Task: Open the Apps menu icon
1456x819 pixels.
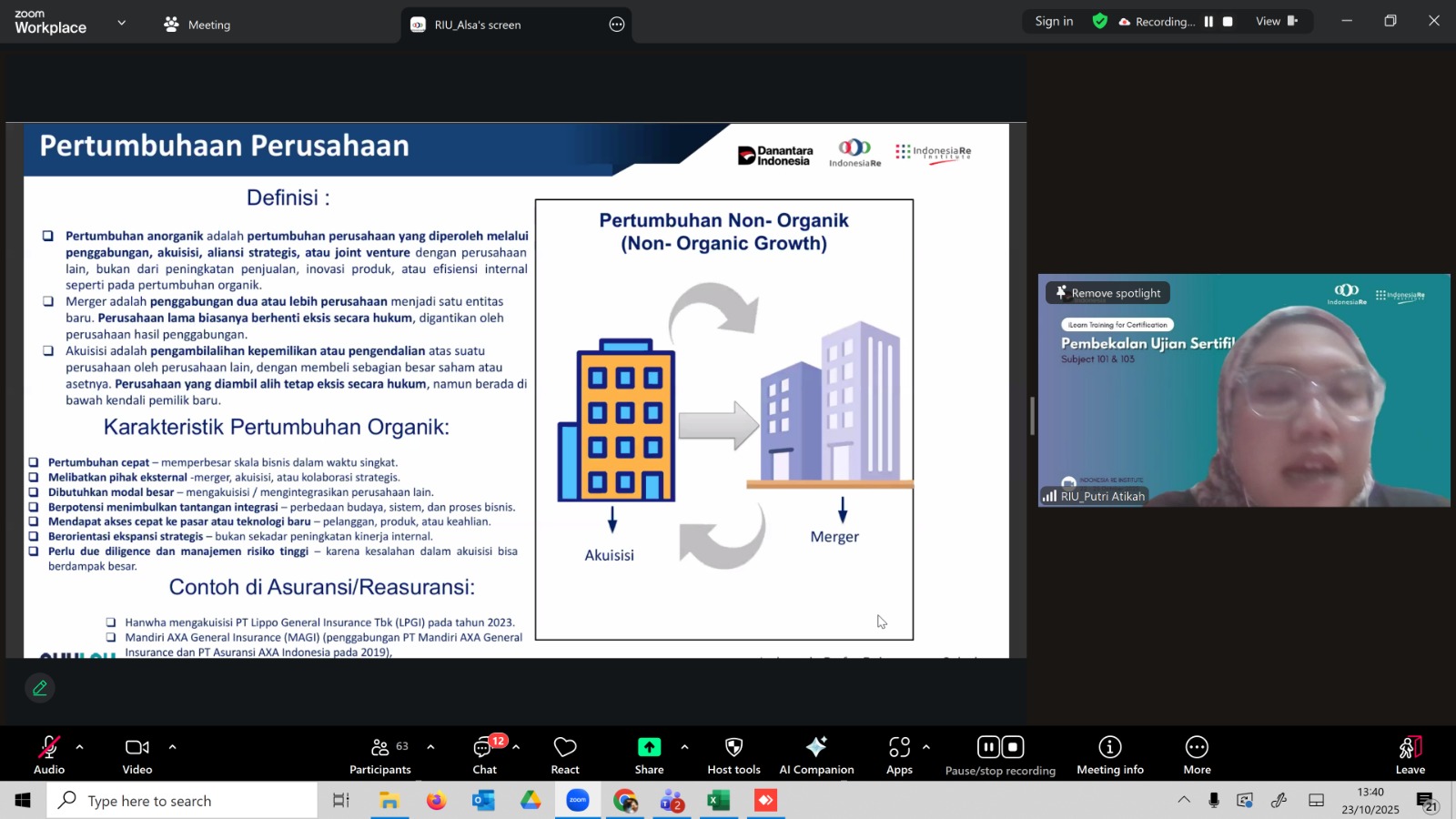Action: pos(899,753)
